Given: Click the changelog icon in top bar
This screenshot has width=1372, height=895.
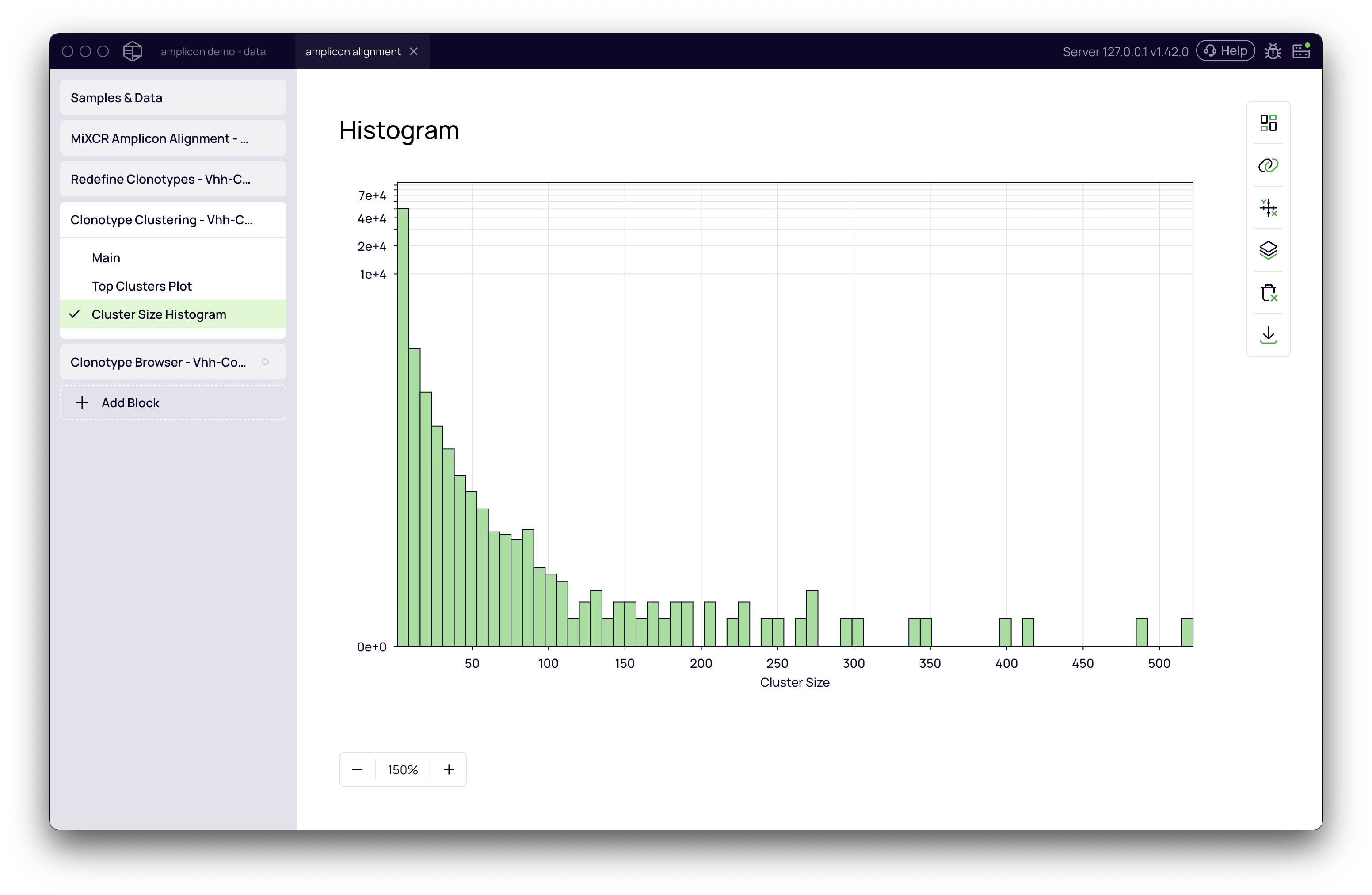Looking at the screenshot, I should coord(1301,51).
